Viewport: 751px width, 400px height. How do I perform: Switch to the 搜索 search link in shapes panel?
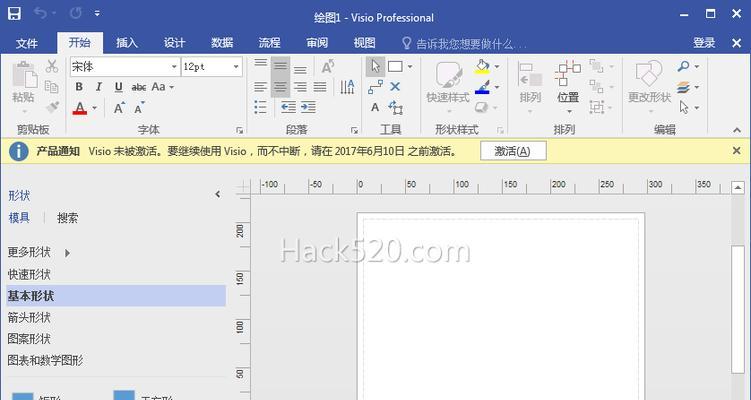point(68,218)
